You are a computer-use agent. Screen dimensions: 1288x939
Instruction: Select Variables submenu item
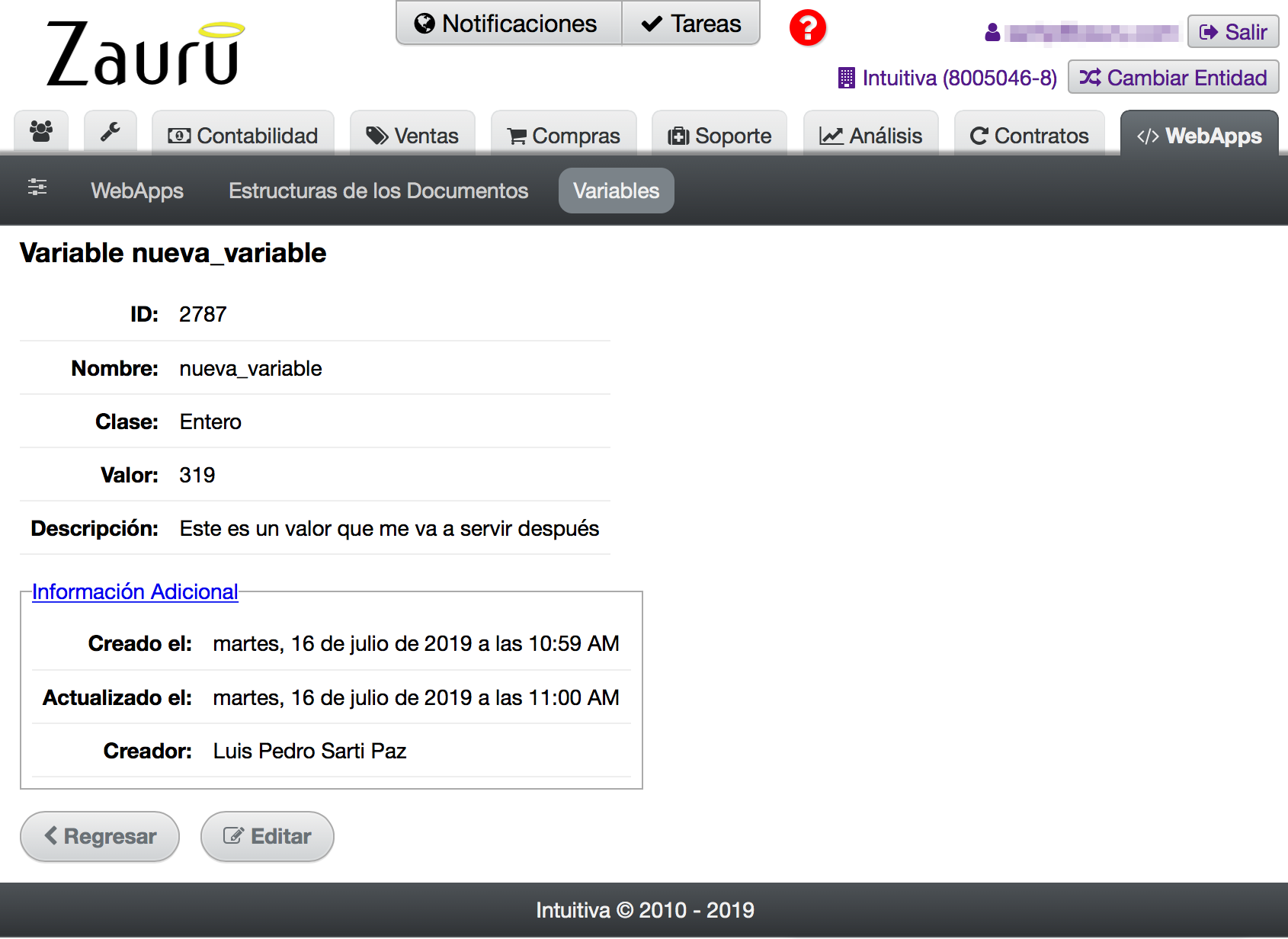[617, 191]
